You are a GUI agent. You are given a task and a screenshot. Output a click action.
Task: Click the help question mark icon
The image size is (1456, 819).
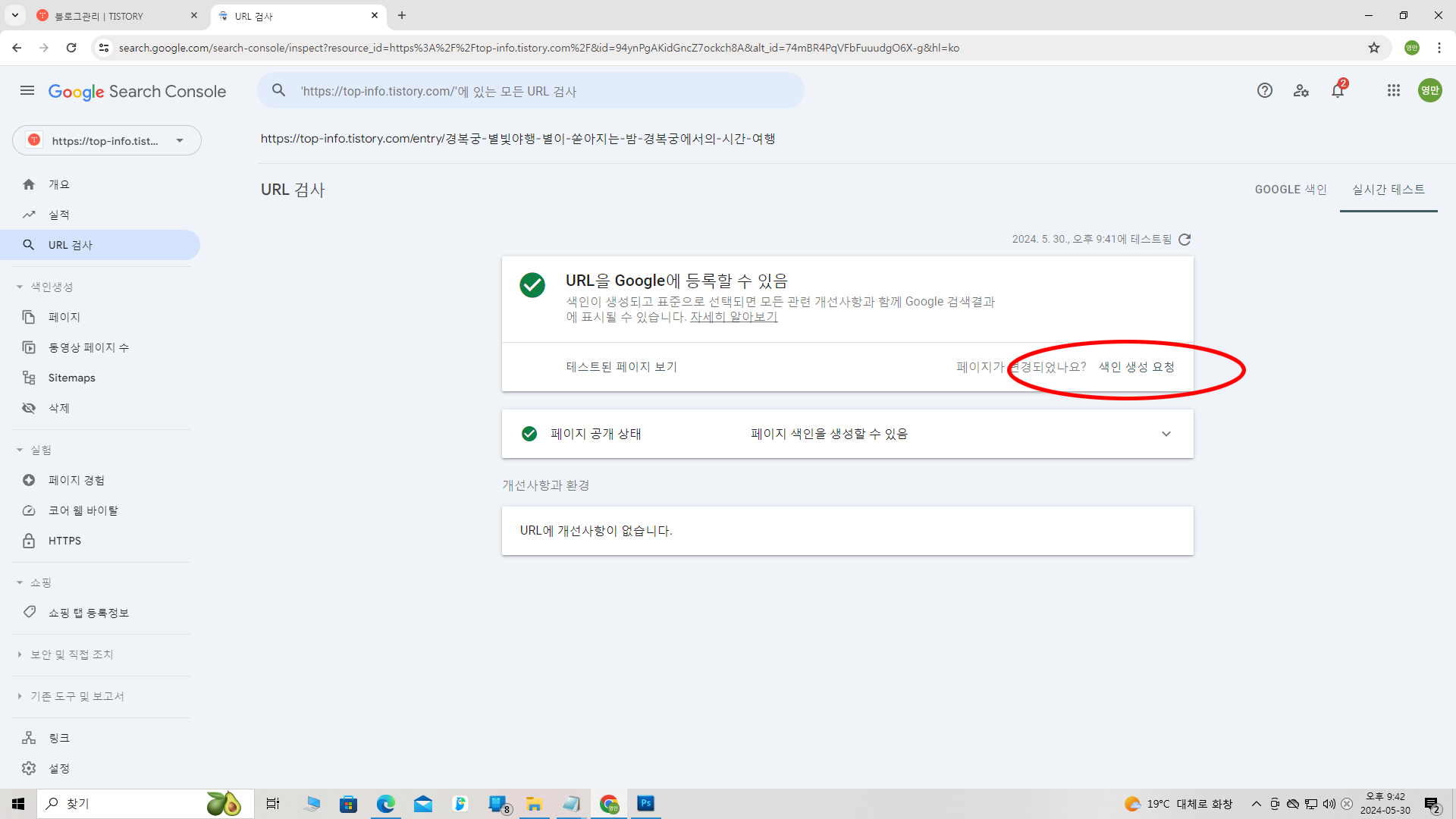(1264, 91)
